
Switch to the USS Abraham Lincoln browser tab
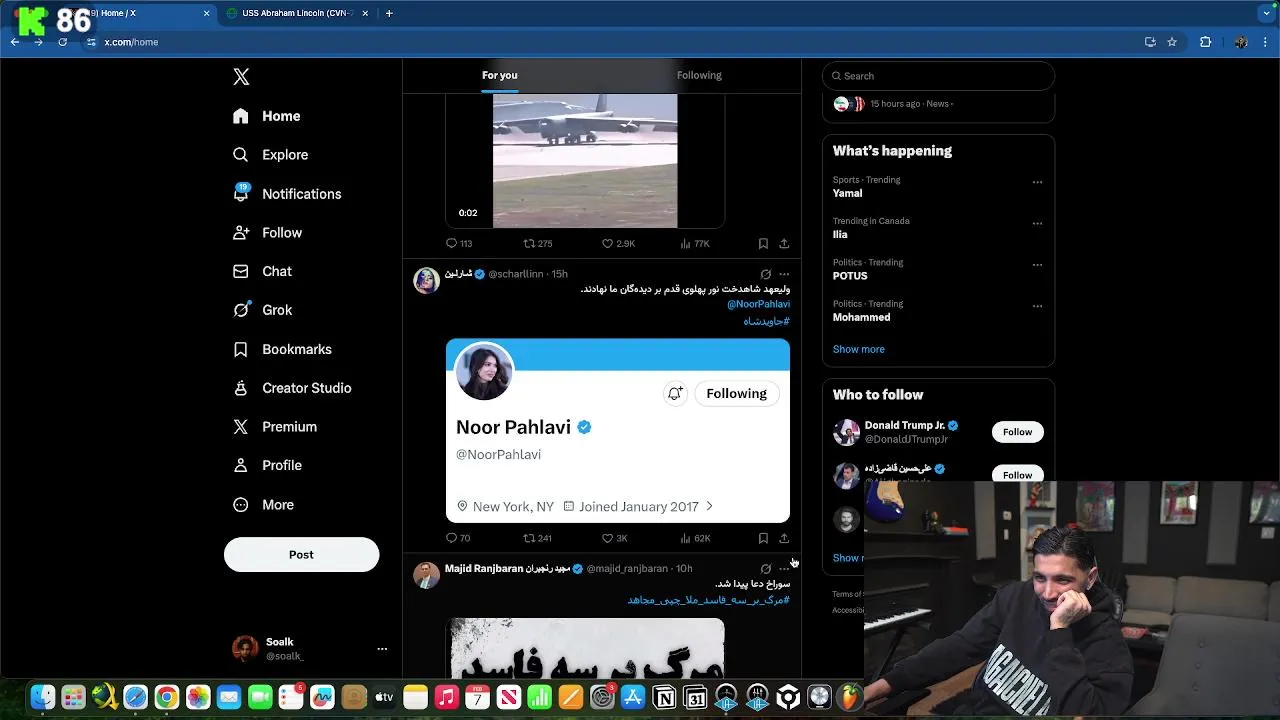(297, 13)
